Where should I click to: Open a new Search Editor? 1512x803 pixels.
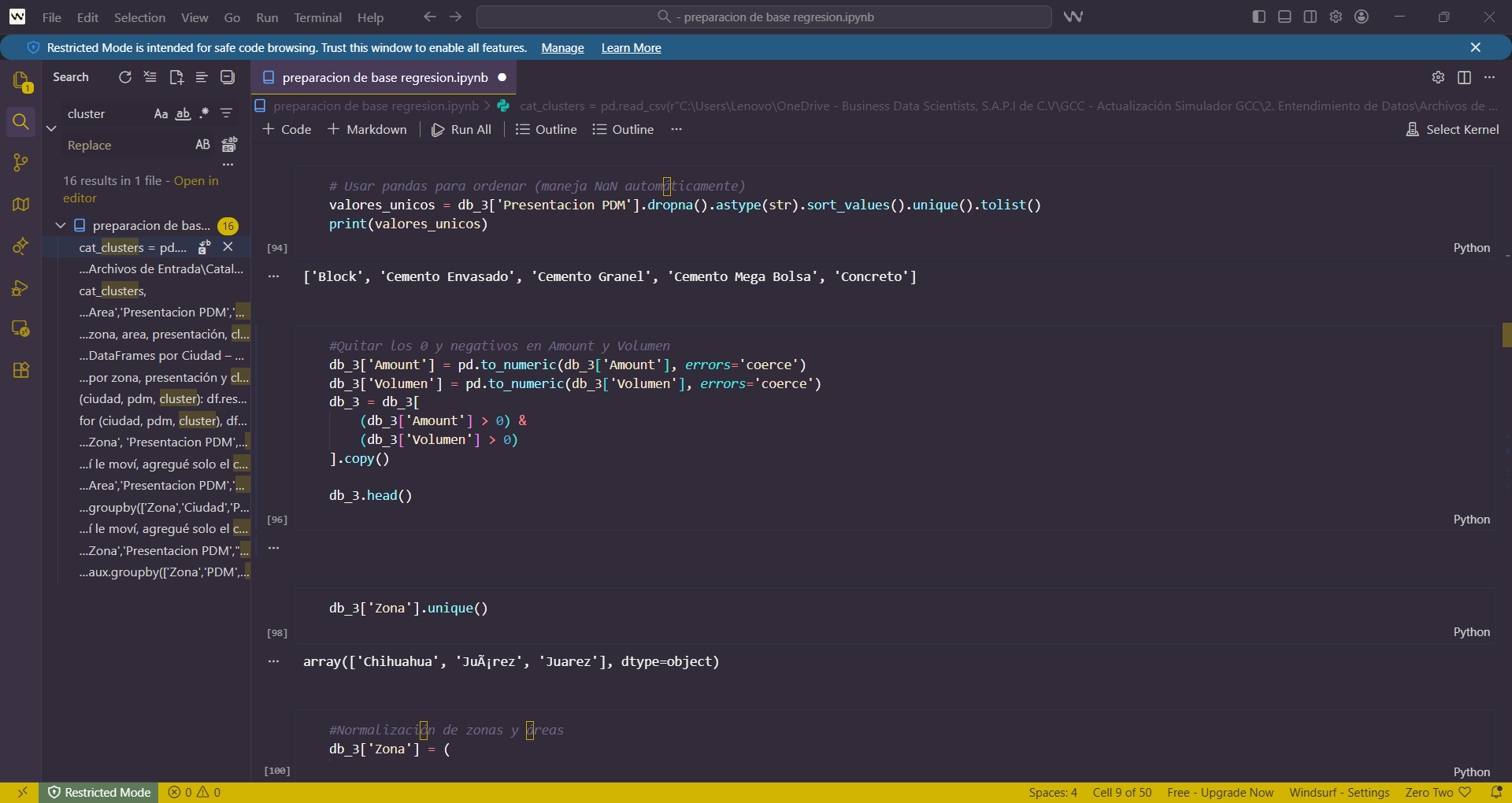click(176, 77)
